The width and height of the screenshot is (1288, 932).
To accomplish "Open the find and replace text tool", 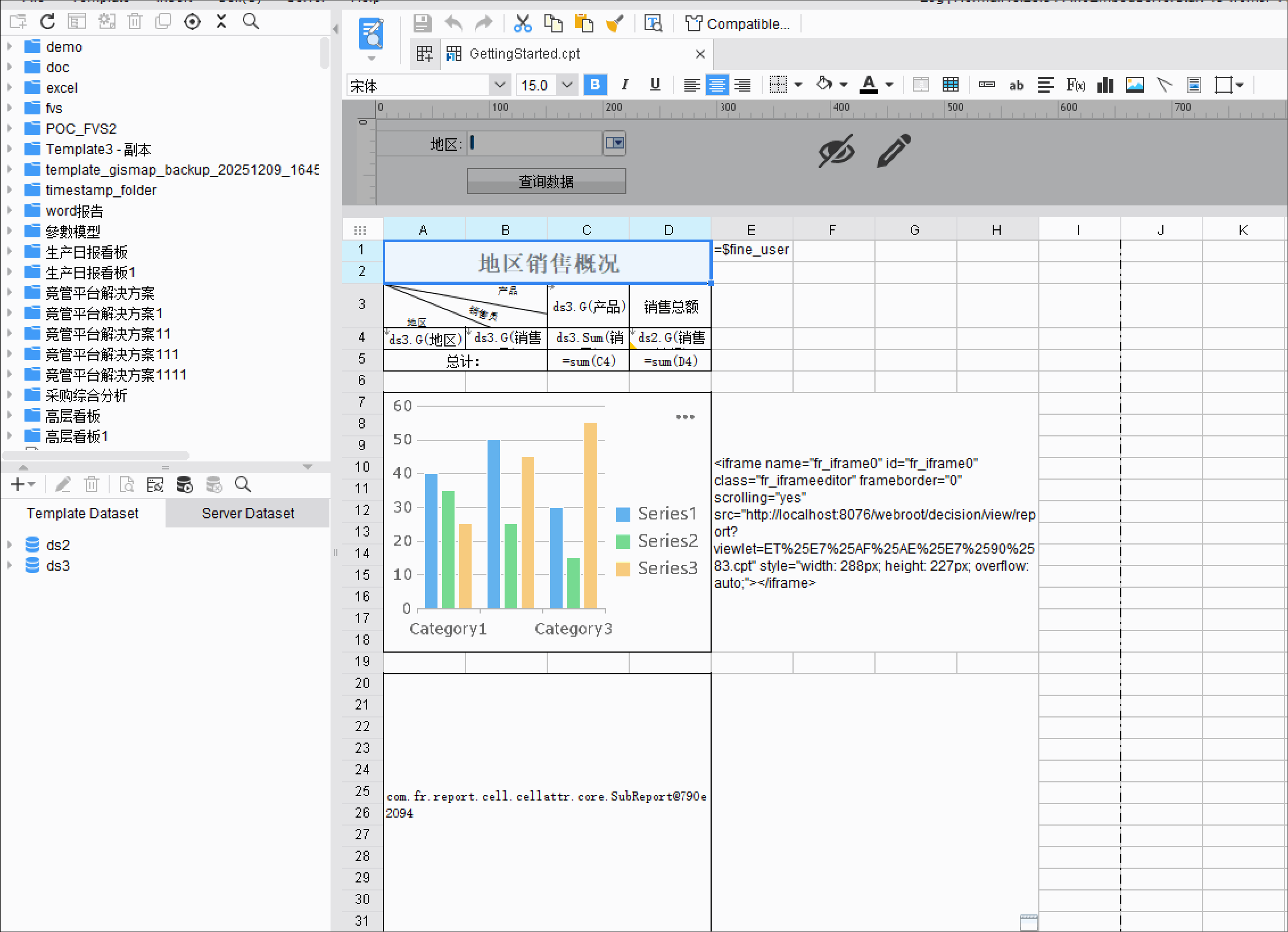I will [653, 24].
